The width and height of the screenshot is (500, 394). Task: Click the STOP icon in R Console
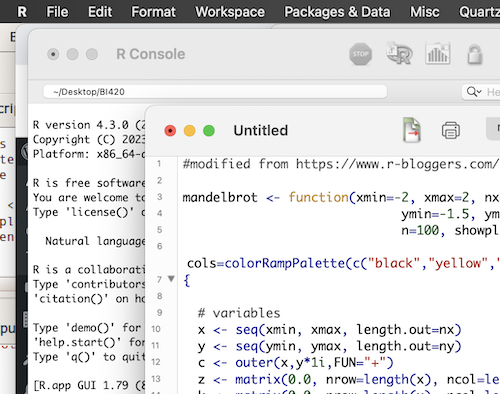pyautogui.click(x=360, y=54)
